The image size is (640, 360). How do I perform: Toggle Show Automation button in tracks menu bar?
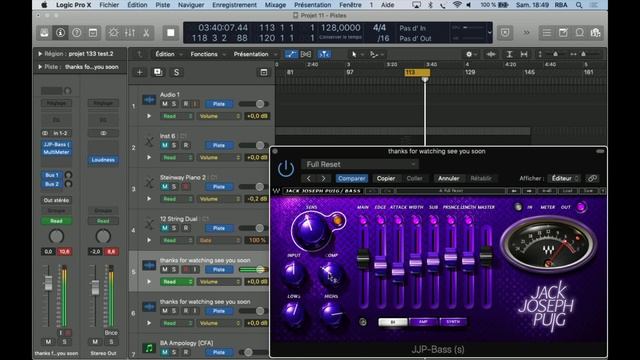(291, 54)
